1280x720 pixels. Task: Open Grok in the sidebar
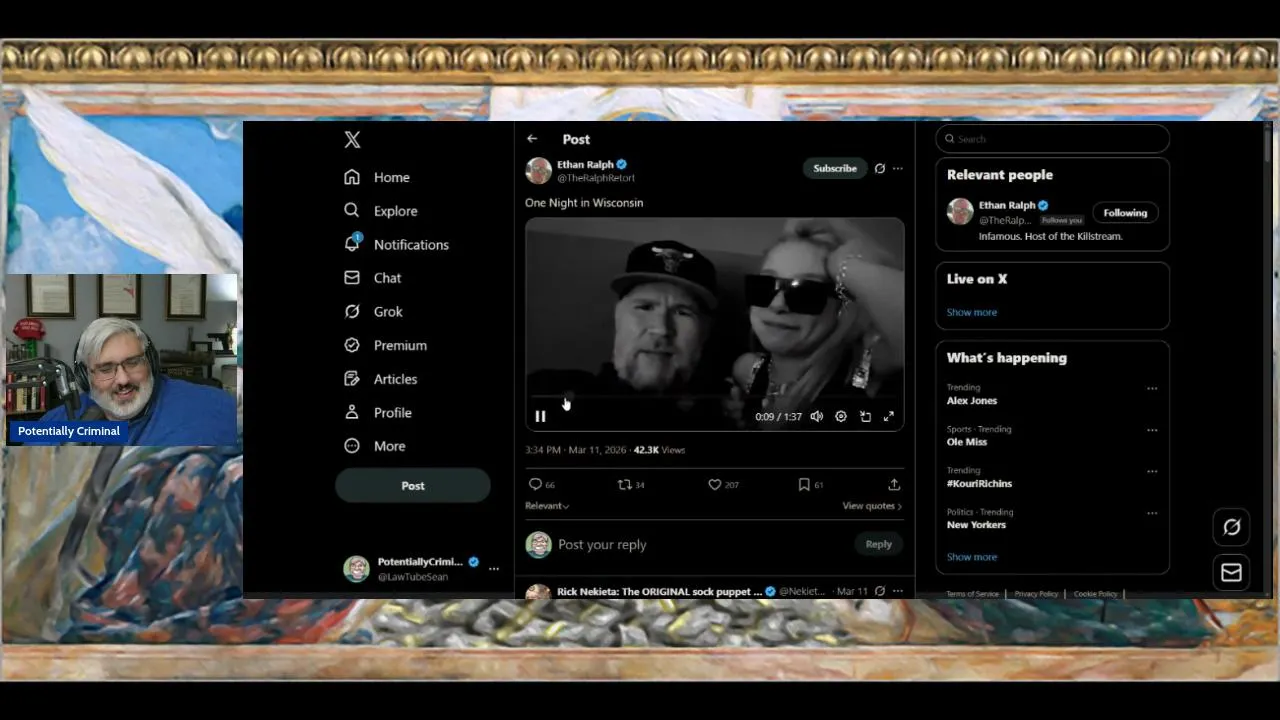373,312
